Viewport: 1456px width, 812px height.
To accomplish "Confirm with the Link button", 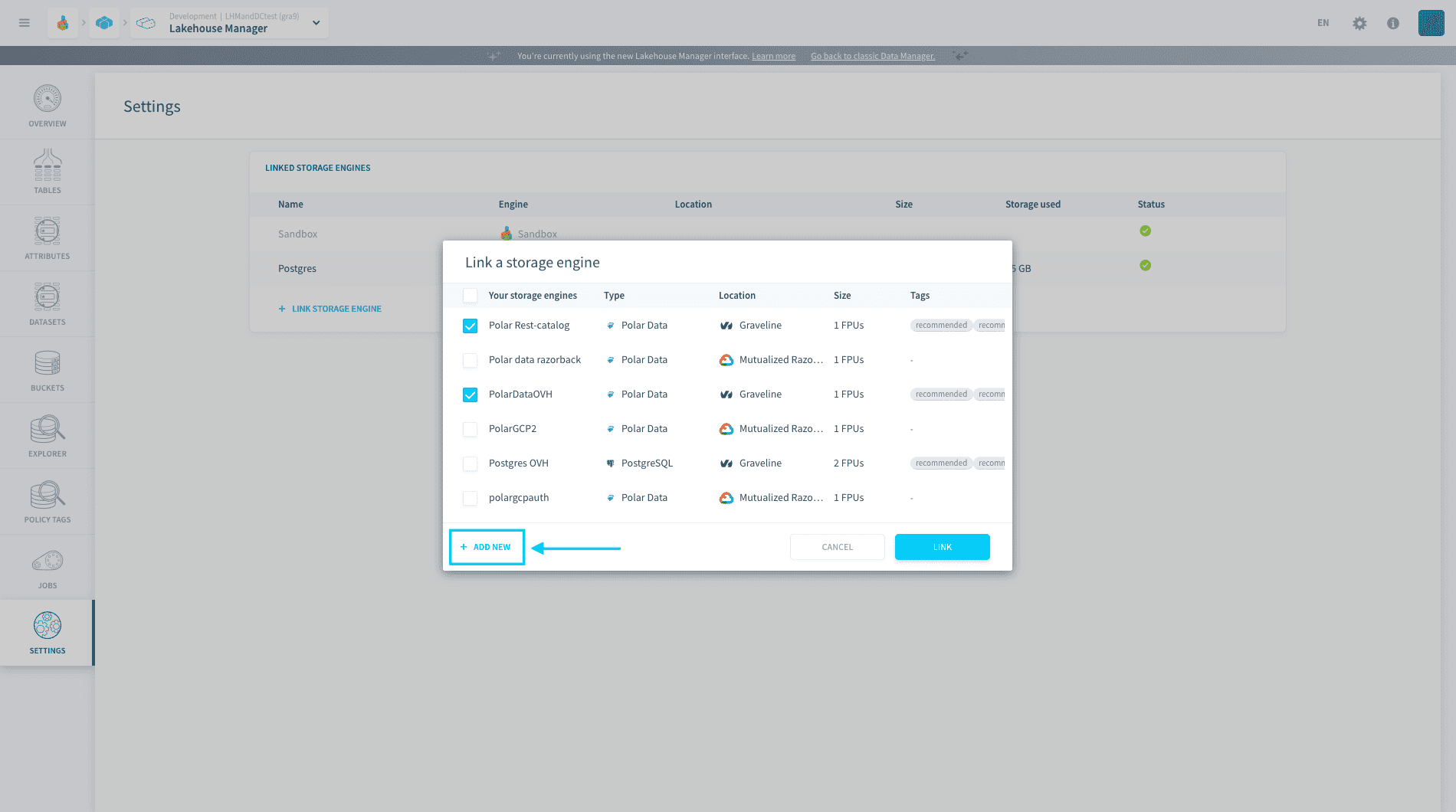I will pyautogui.click(x=943, y=547).
